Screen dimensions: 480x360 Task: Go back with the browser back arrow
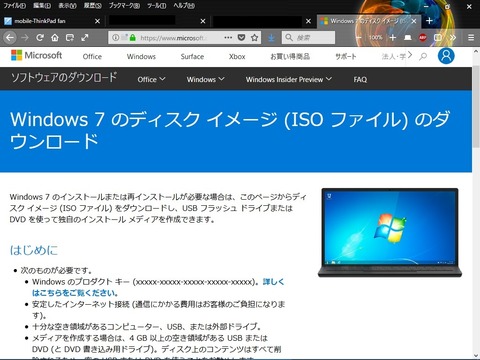(10, 38)
